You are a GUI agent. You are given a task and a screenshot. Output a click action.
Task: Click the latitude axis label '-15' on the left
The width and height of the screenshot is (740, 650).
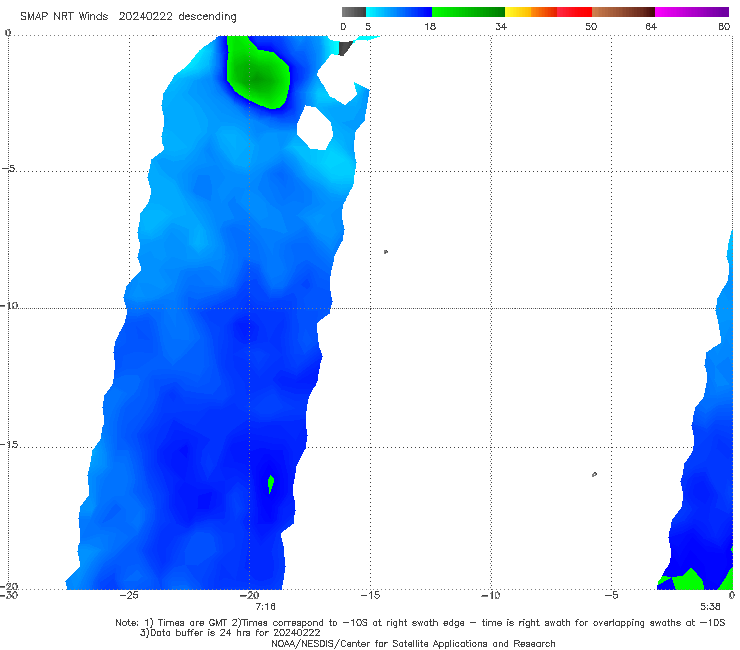pyautogui.click(x=9, y=445)
